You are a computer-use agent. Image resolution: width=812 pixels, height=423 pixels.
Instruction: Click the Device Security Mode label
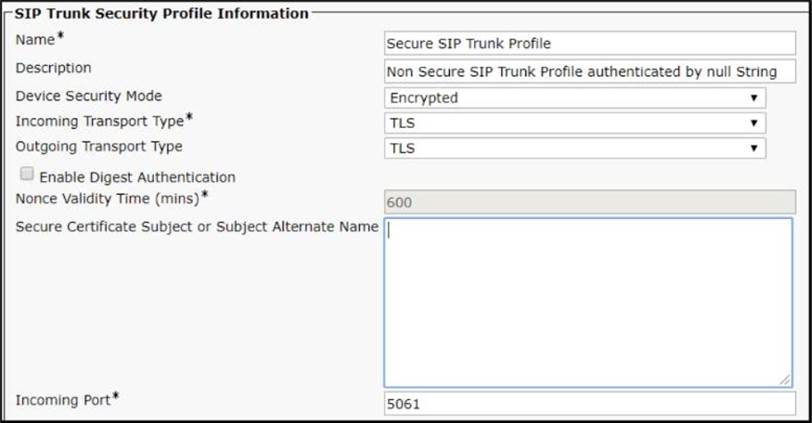coord(89,96)
